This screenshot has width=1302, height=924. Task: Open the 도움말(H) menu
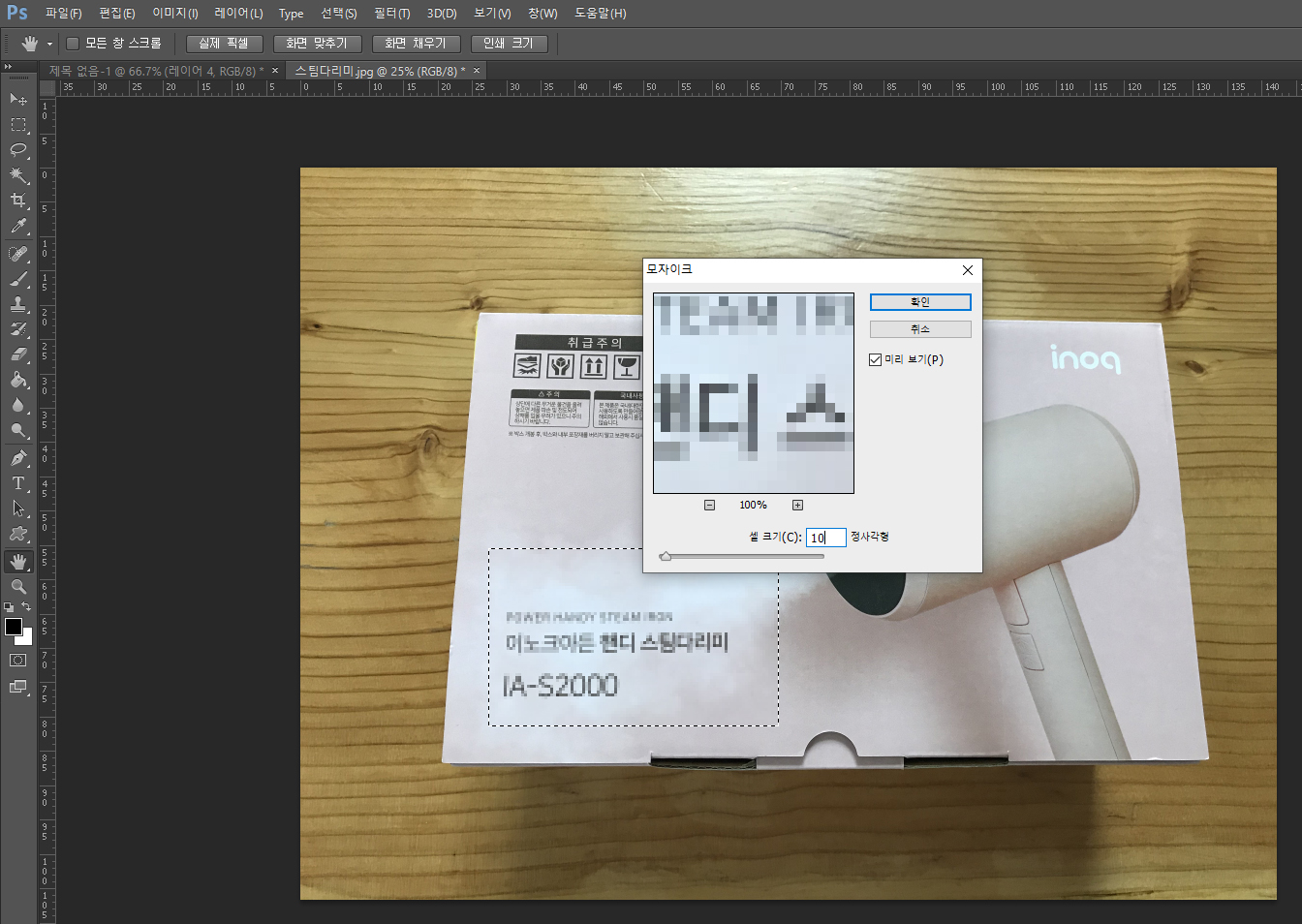click(601, 13)
